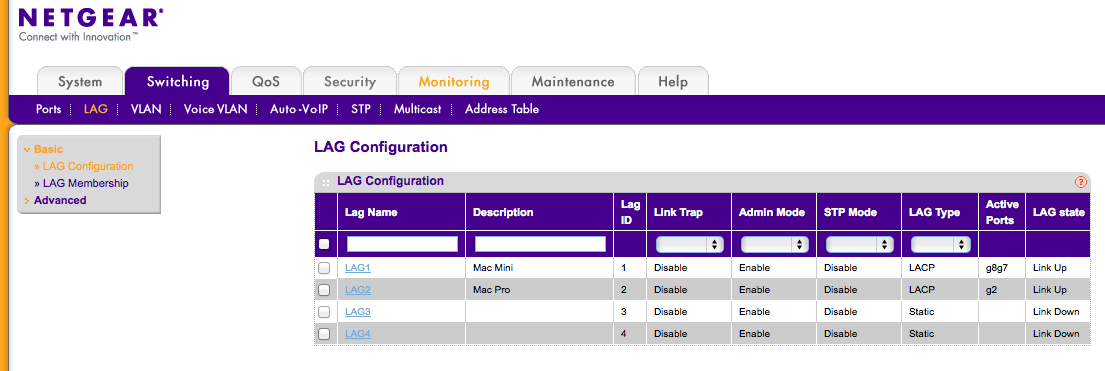The height and width of the screenshot is (371, 1105).
Task: Tick the select-all checkbox in header row
Action: point(324,244)
